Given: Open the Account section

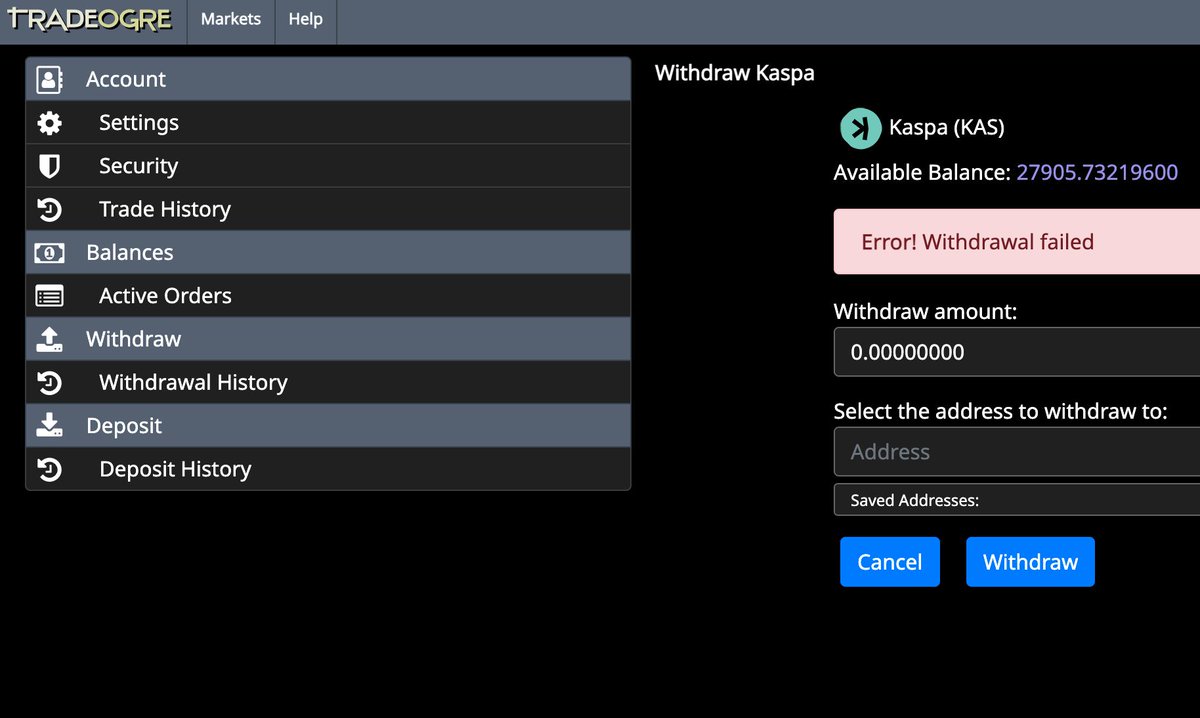Looking at the screenshot, I should pos(328,79).
